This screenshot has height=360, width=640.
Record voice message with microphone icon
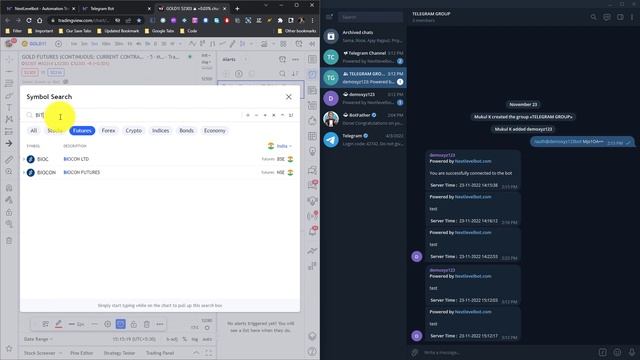point(632,352)
